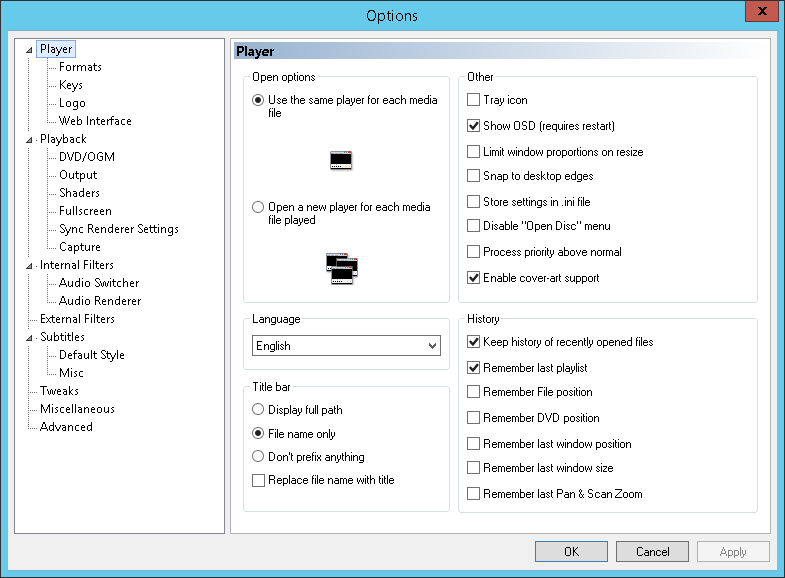
Task: Open the Formats settings page
Action: tap(80, 67)
